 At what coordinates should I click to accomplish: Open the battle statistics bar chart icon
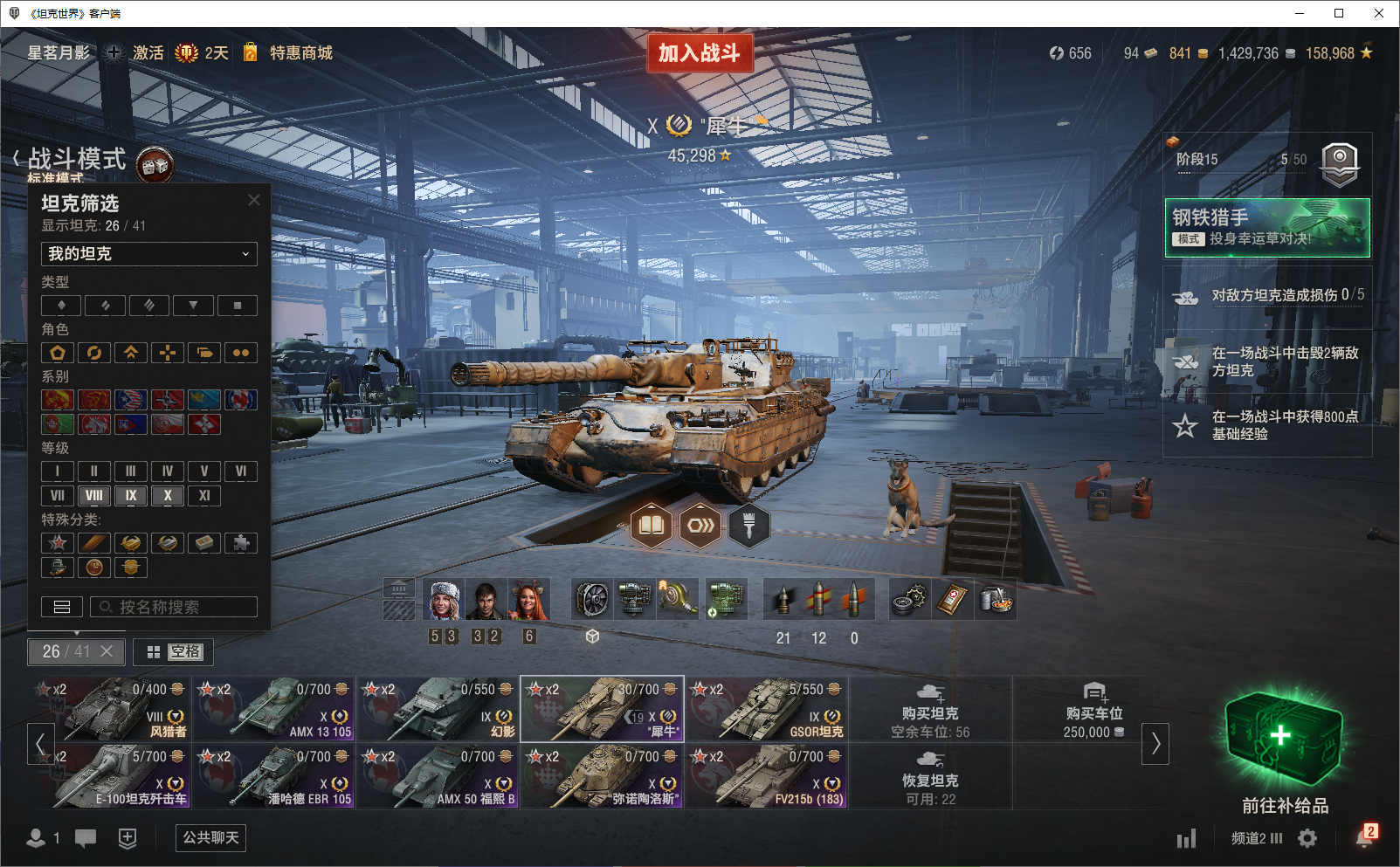tap(1186, 839)
